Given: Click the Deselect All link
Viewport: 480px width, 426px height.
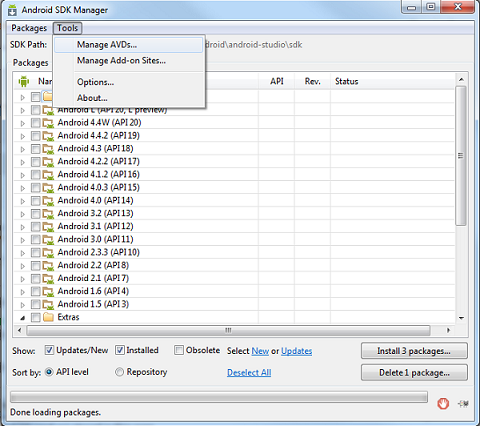Looking at the screenshot, I should click(249, 372).
